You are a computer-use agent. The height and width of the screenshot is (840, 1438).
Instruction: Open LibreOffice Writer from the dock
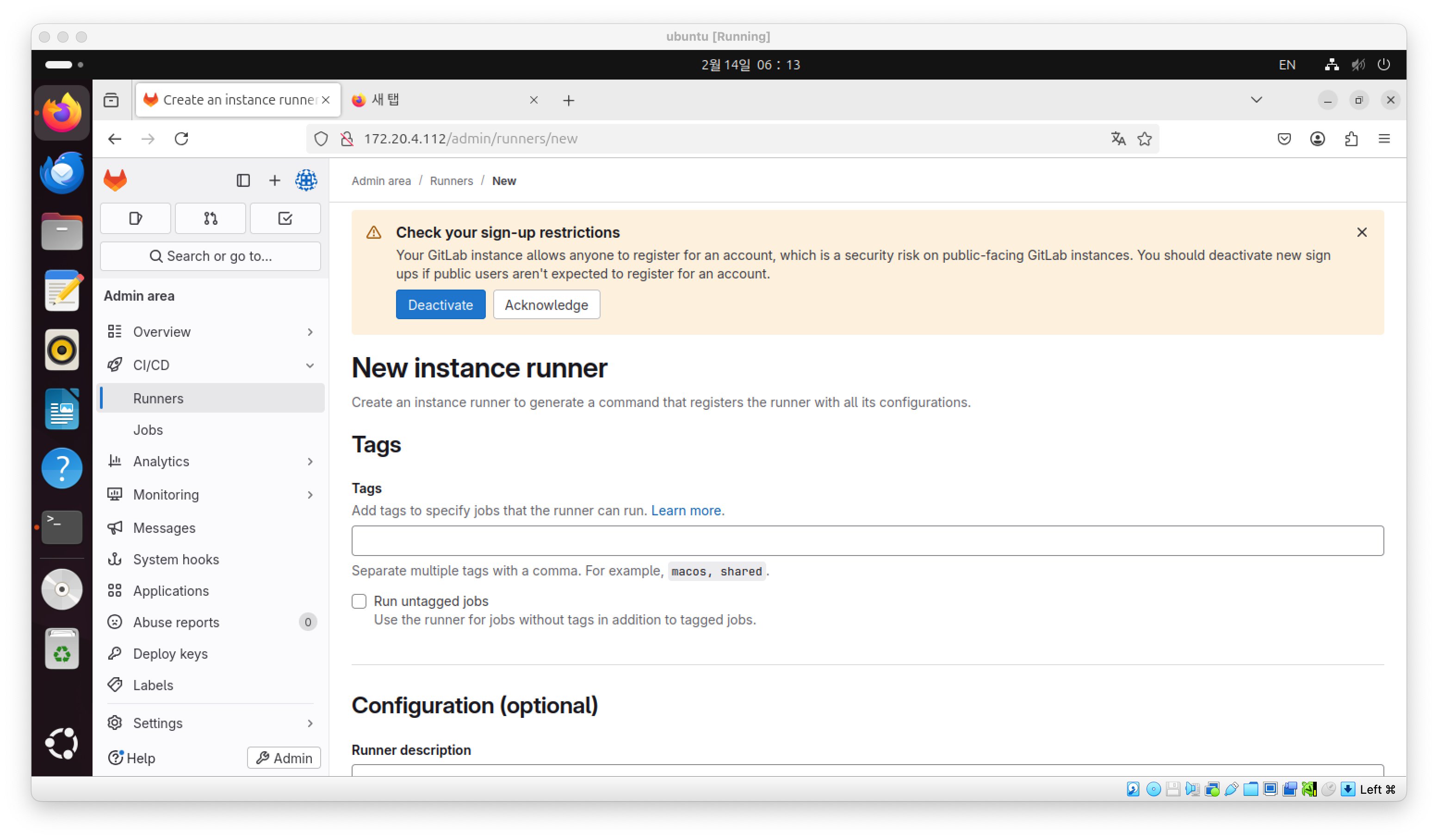pos(62,409)
